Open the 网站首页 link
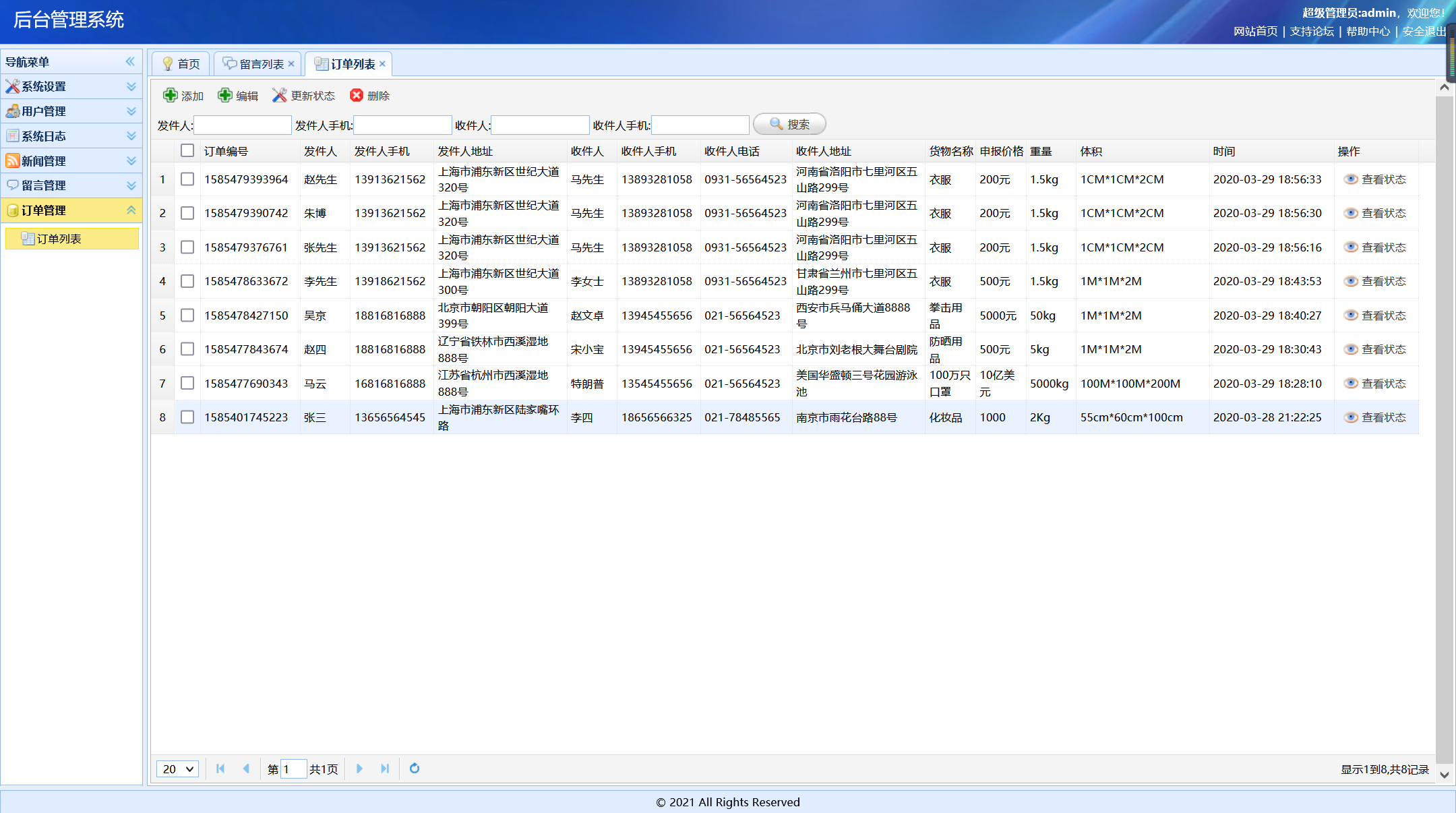Image resolution: width=1456 pixels, height=813 pixels. coord(1255,31)
